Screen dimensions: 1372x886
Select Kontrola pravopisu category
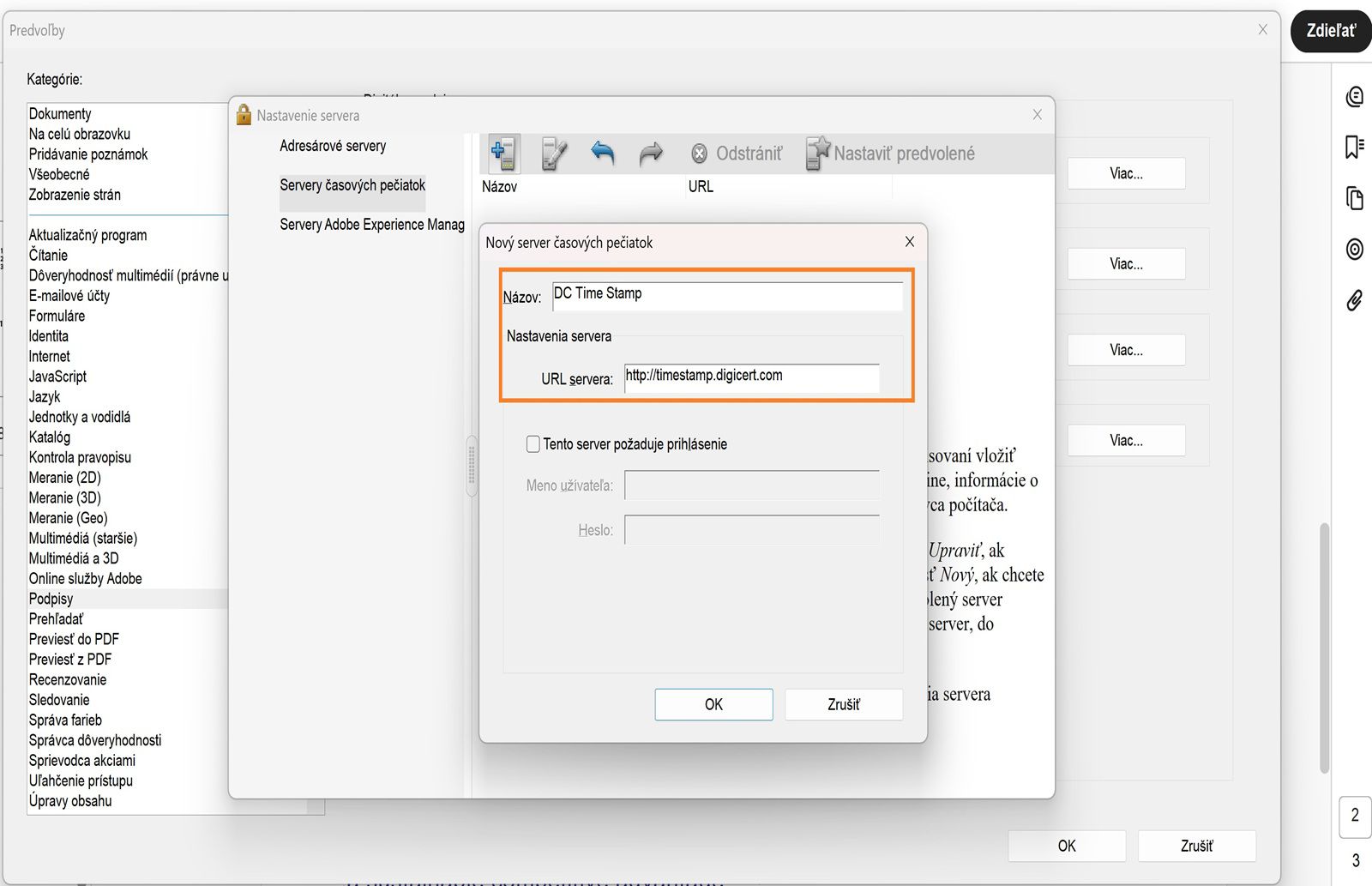coord(80,457)
